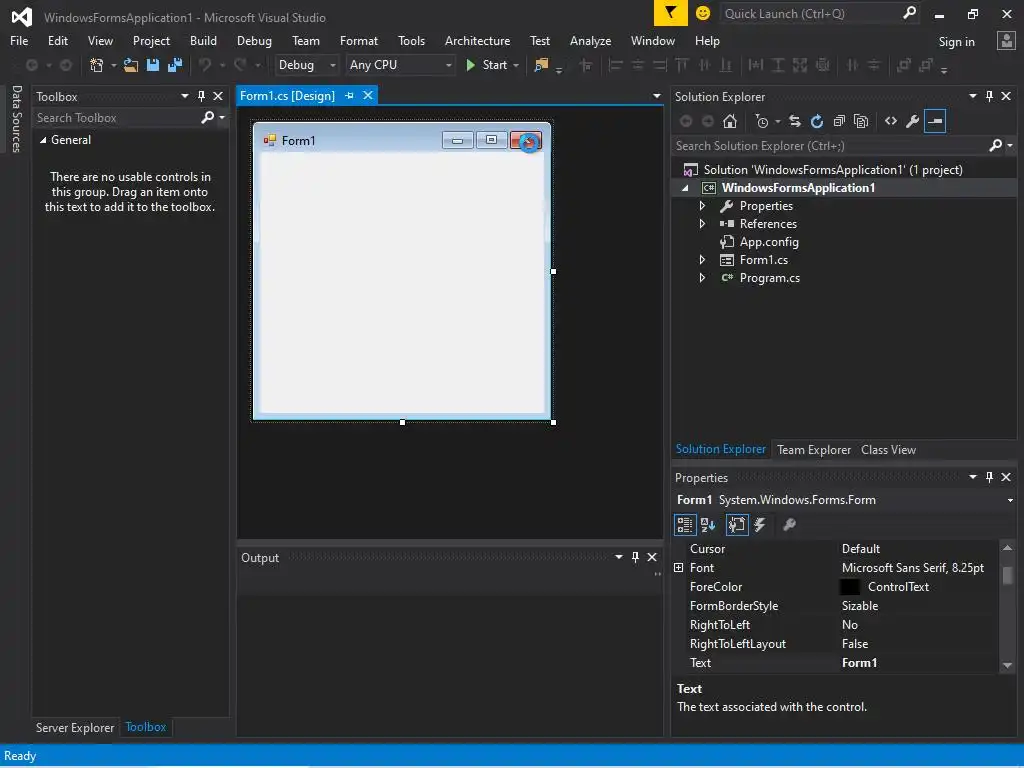Open the Build menu

coord(203,40)
